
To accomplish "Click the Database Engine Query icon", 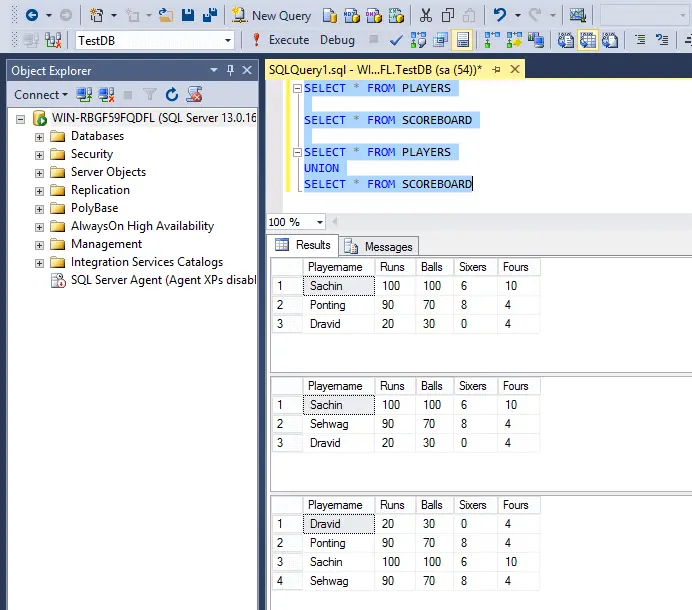I will [330, 16].
